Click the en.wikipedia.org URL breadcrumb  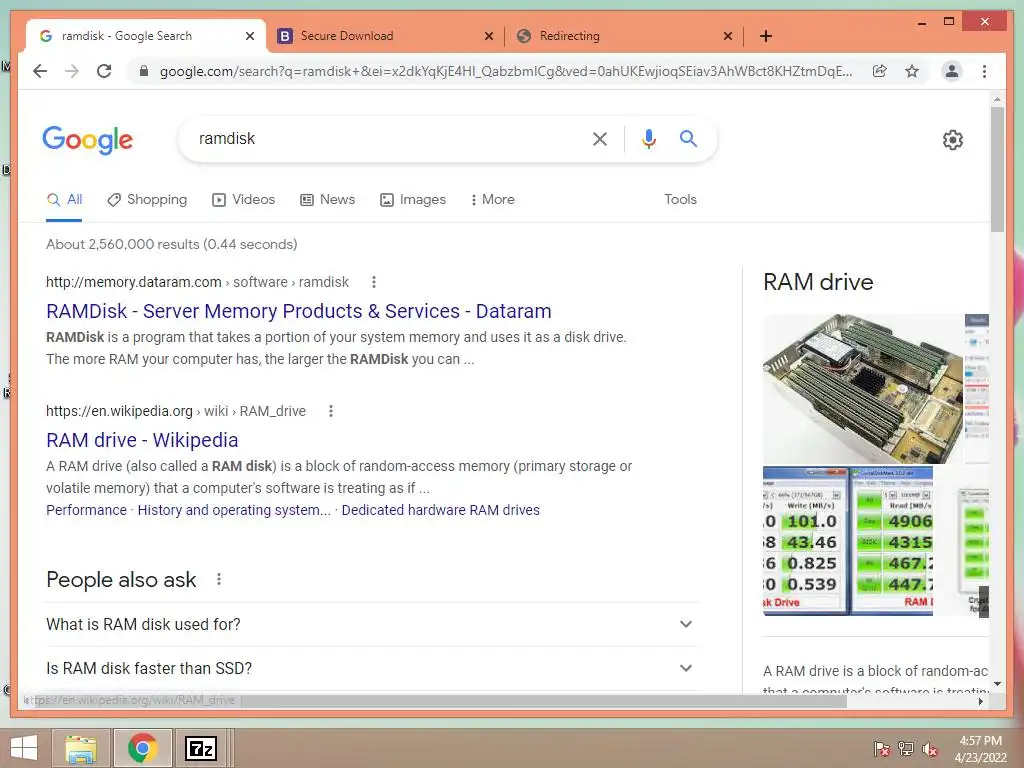click(176, 411)
